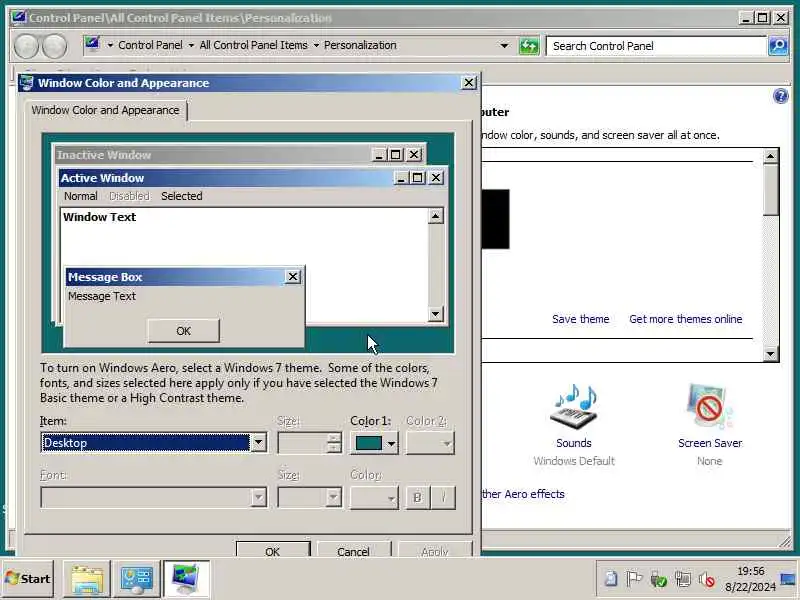
Task: Click OK in the Message Box preview
Action: pos(184,331)
